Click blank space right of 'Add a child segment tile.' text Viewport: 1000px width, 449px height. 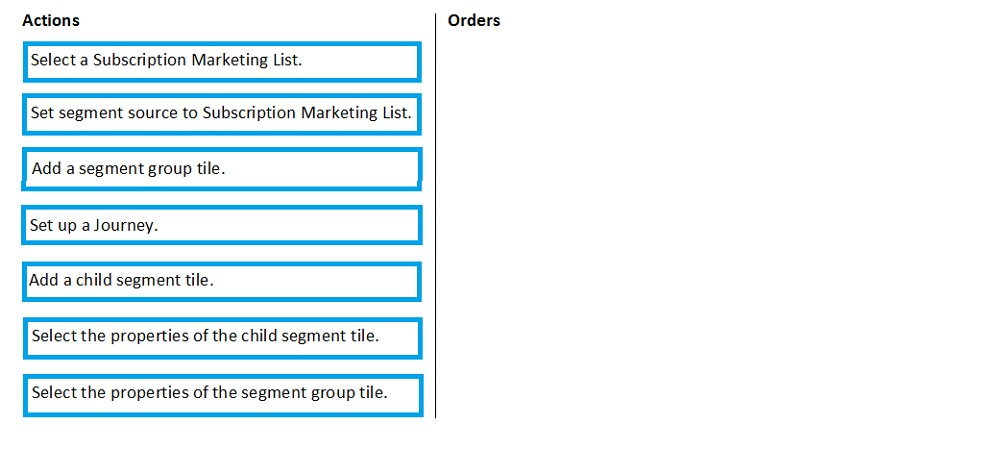pos(316,281)
